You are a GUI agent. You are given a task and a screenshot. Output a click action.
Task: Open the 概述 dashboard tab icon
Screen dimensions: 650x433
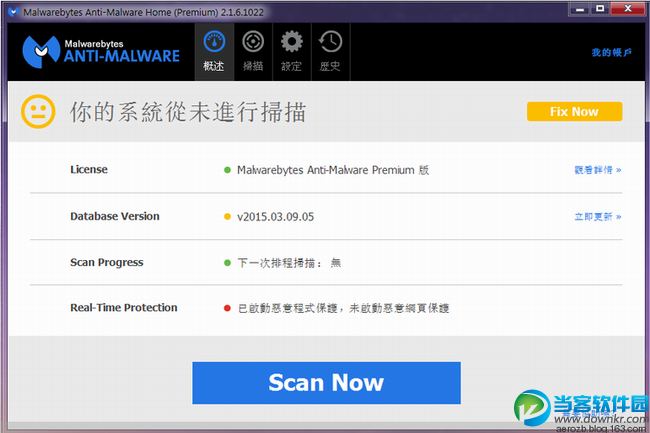(214, 51)
